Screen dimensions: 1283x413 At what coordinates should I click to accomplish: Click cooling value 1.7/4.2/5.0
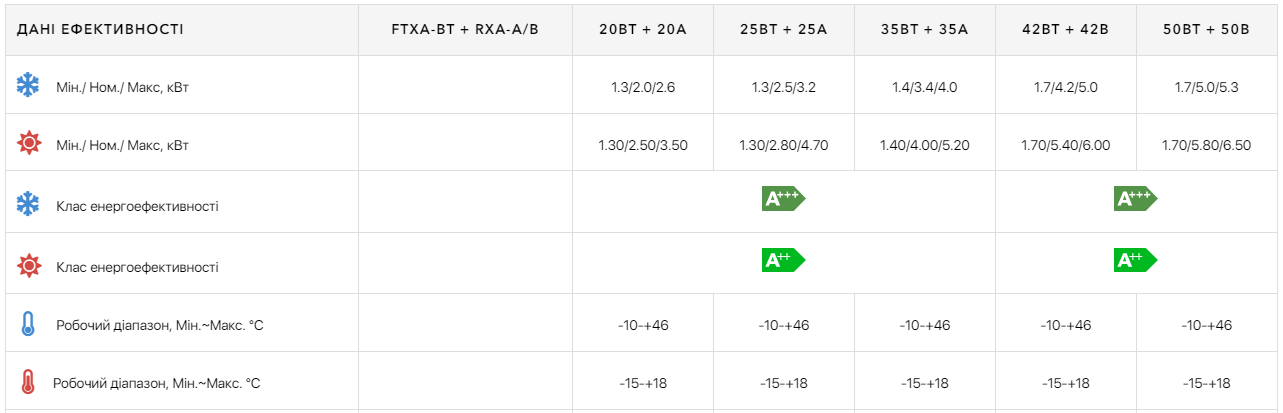tap(1065, 87)
